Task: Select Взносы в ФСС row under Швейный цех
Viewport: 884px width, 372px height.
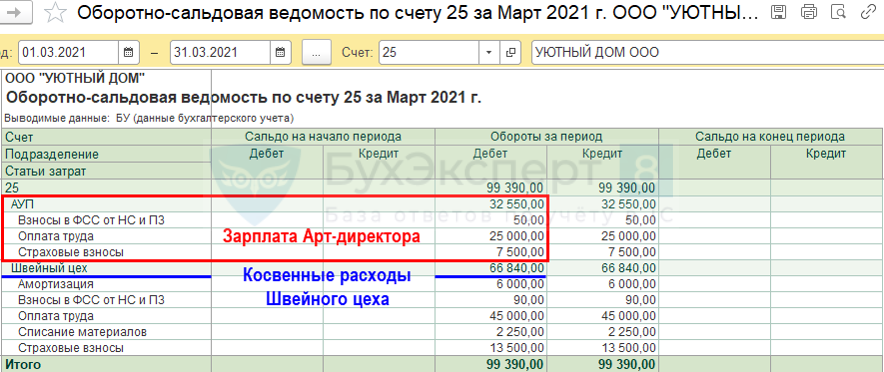Action: (442, 300)
